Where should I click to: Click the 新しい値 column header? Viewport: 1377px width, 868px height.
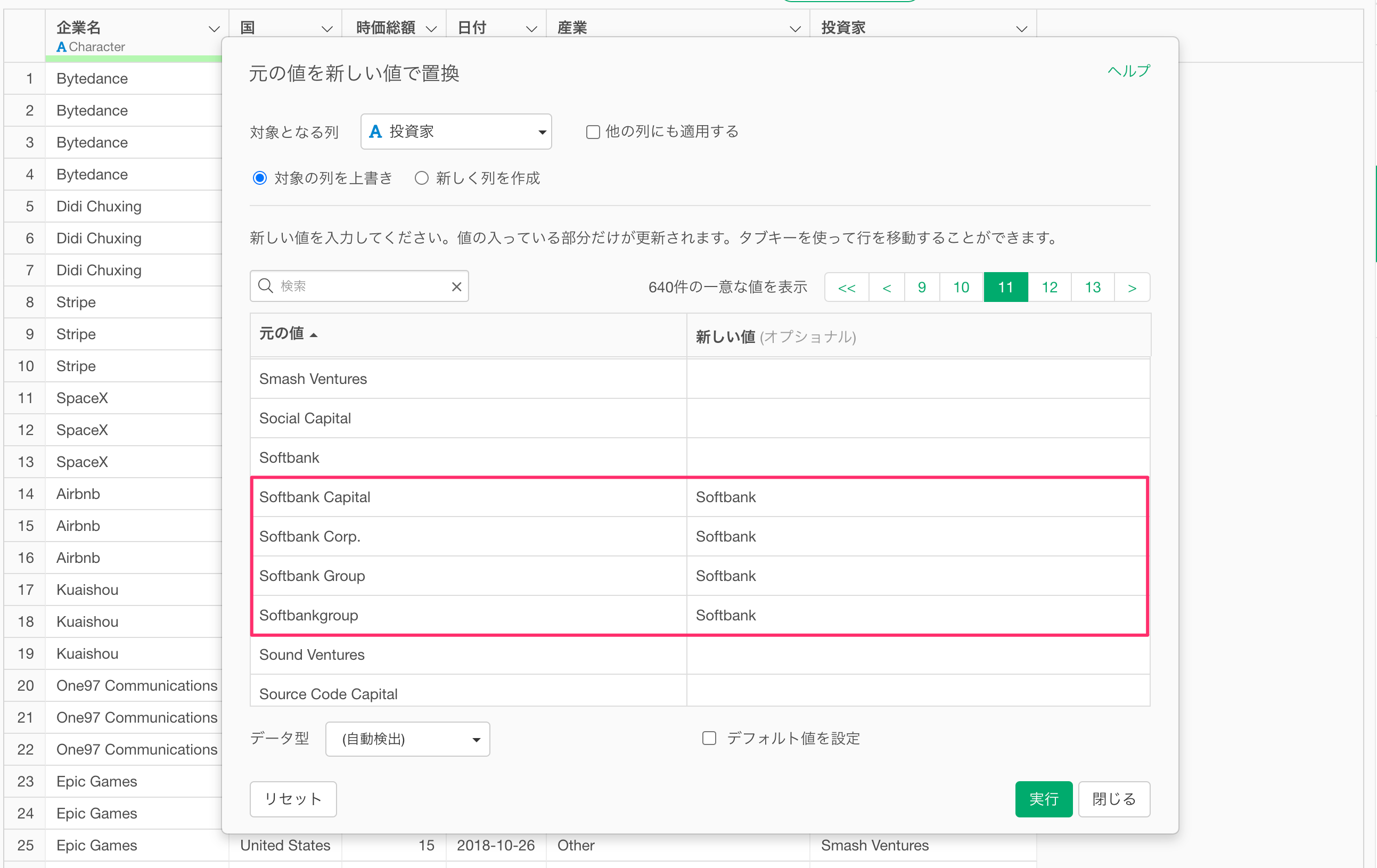(x=919, y=335)
